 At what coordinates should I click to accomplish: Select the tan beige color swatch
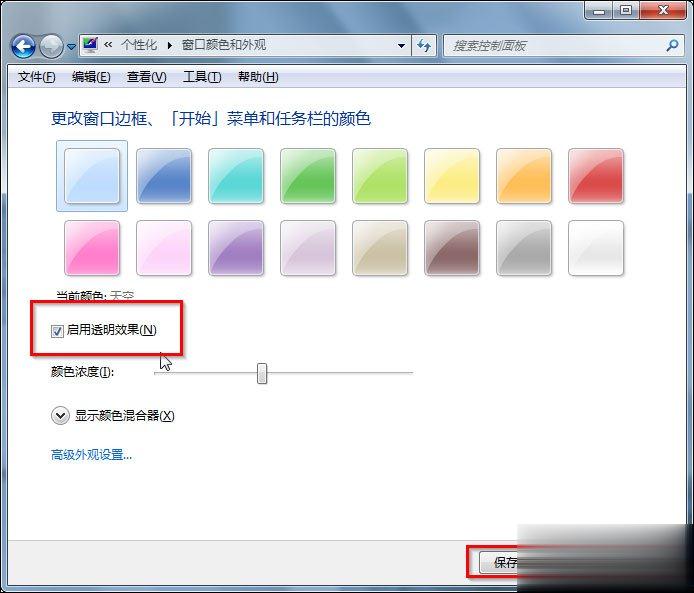(380, 248)
